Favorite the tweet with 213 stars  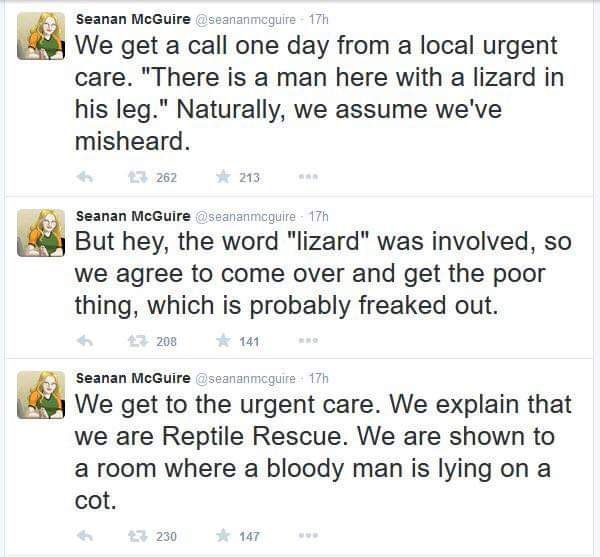(223, 177)
